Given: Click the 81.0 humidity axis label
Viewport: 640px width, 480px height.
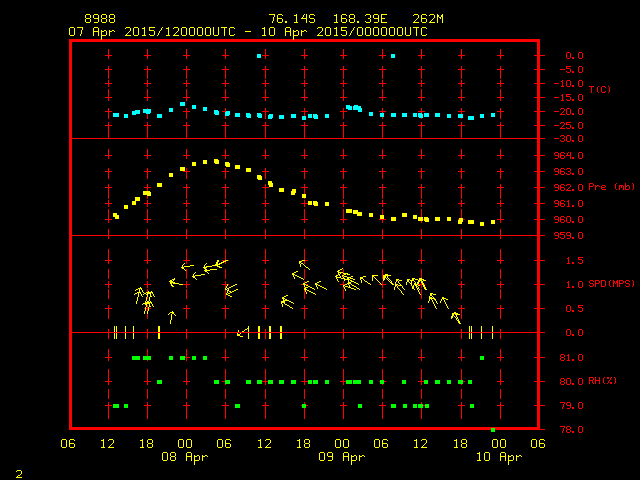Looking at the screenshot, I should click(571, 358).
